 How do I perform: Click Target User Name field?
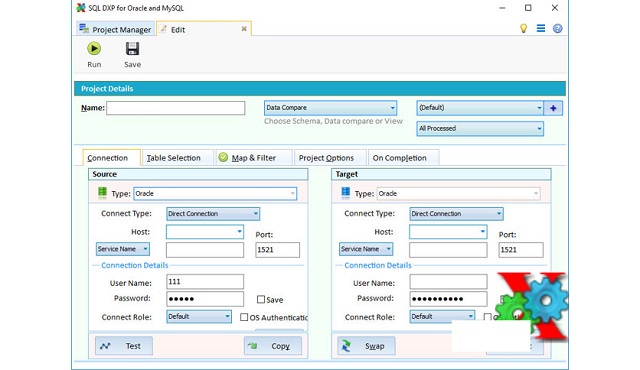(x=448, y=282)
